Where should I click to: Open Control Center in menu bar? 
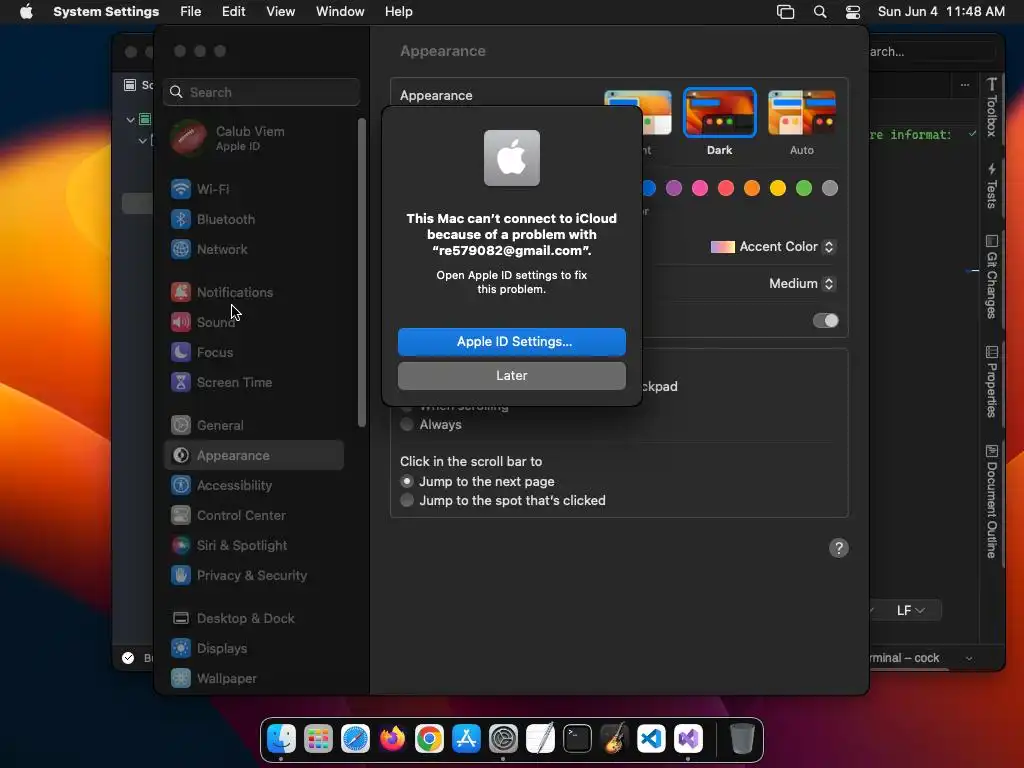click(x=853, y=12)
